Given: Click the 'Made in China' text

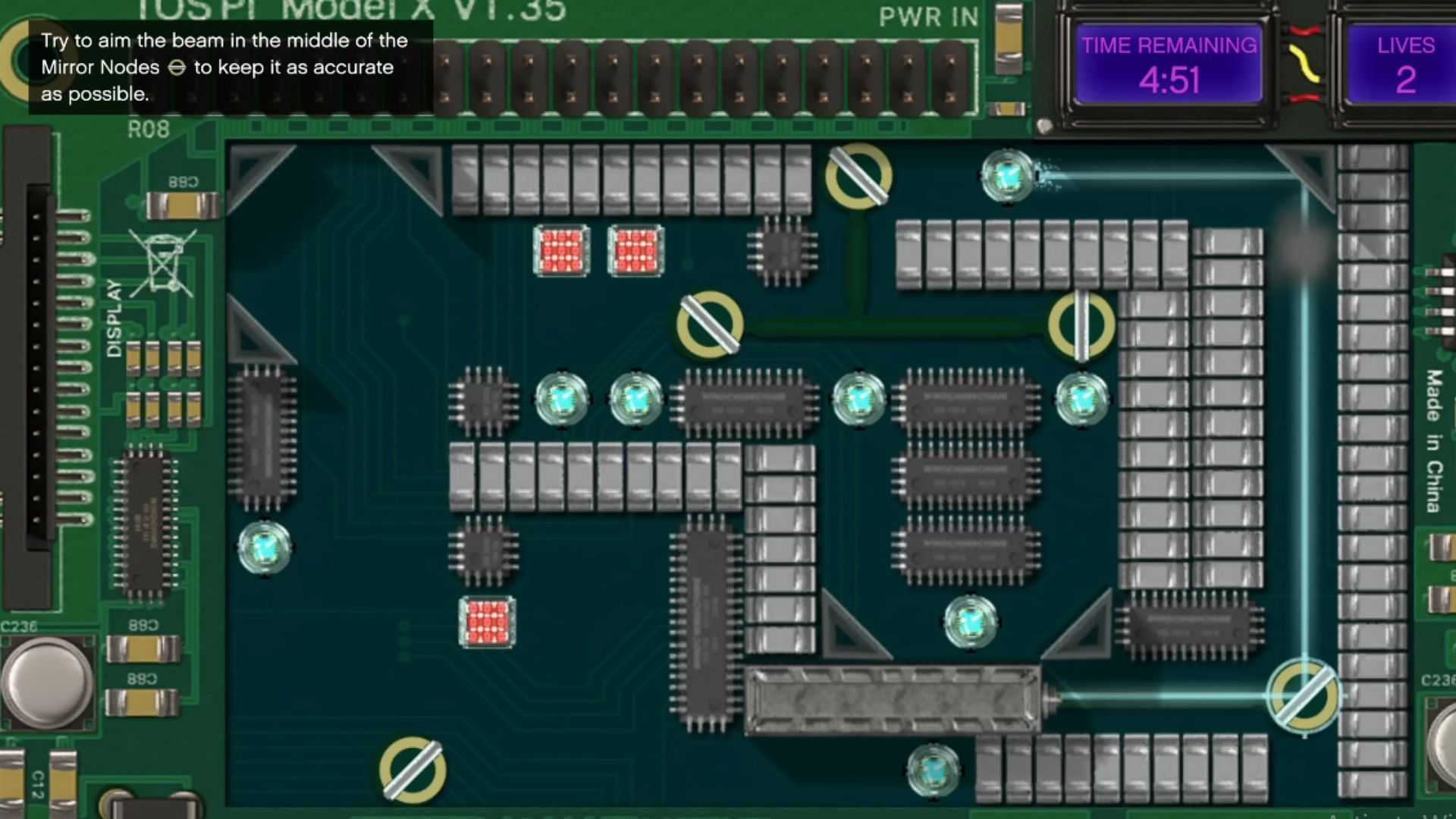Looking at the screenshot, I should [x=1433, y=440].
